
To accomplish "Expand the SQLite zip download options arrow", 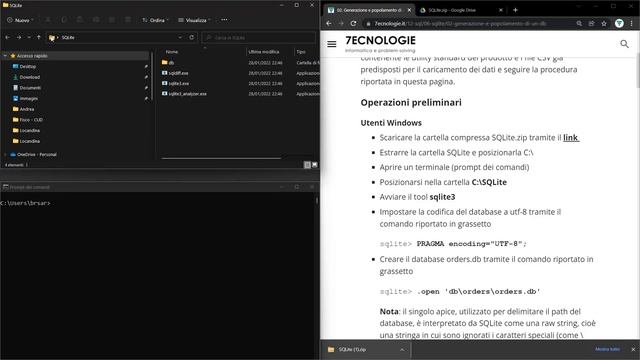I will 402,349.
